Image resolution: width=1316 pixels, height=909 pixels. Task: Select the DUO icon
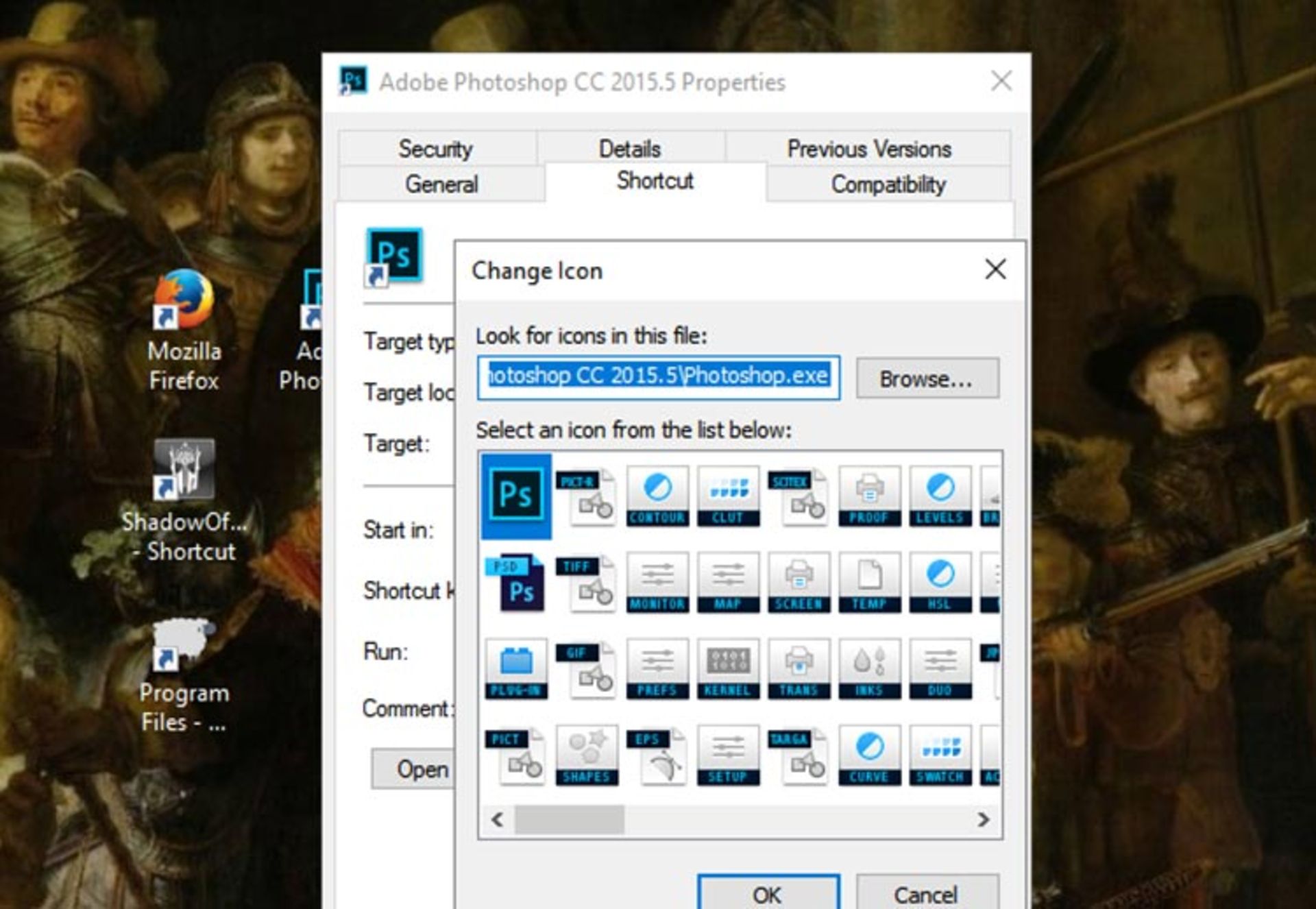click(940, 669)
